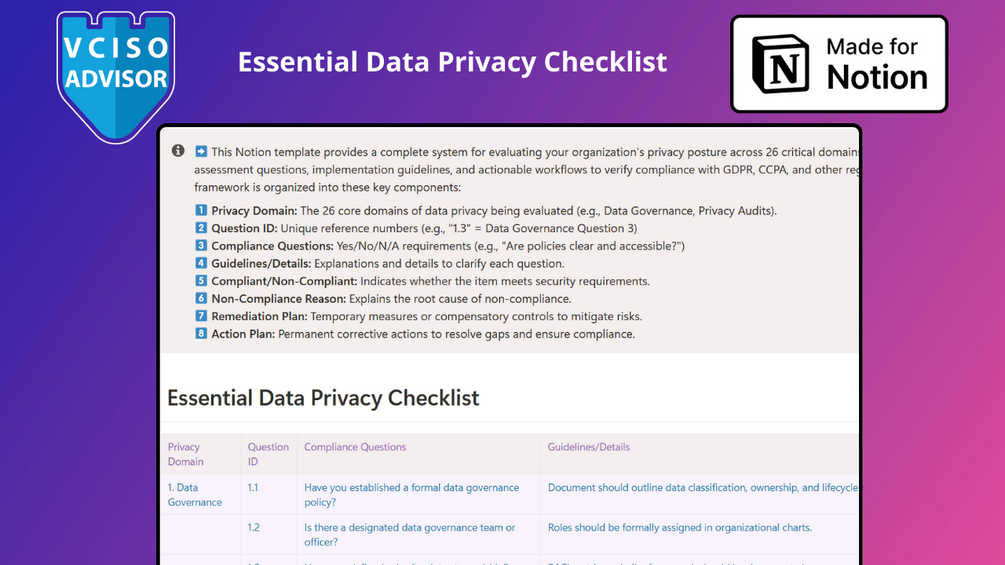Select the Guidelines/Details column header
Image resolution: width=1005 pixels, height=565 pixels.
tap(589, 447)
